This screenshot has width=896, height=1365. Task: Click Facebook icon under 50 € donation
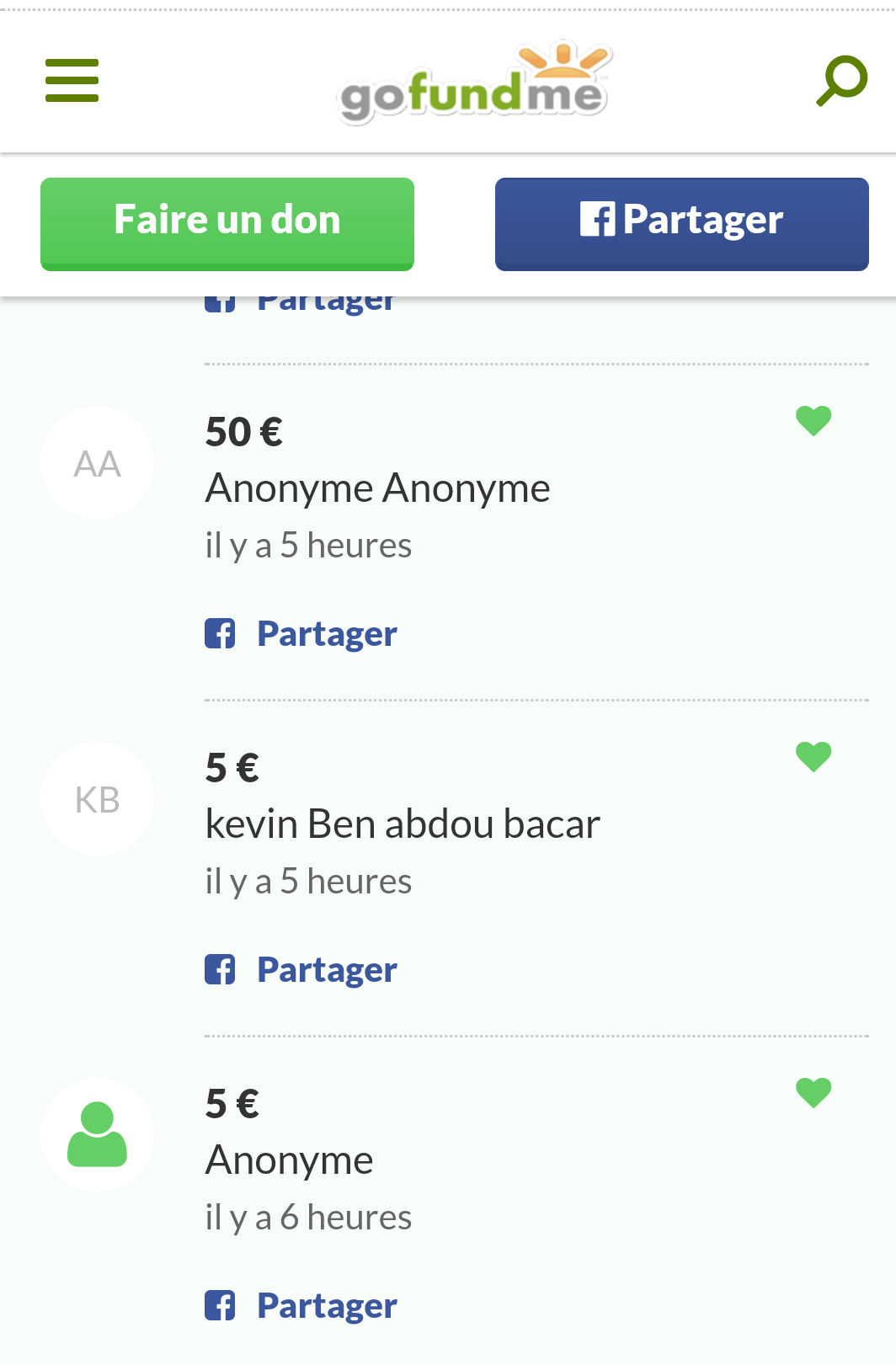point(220,633)
